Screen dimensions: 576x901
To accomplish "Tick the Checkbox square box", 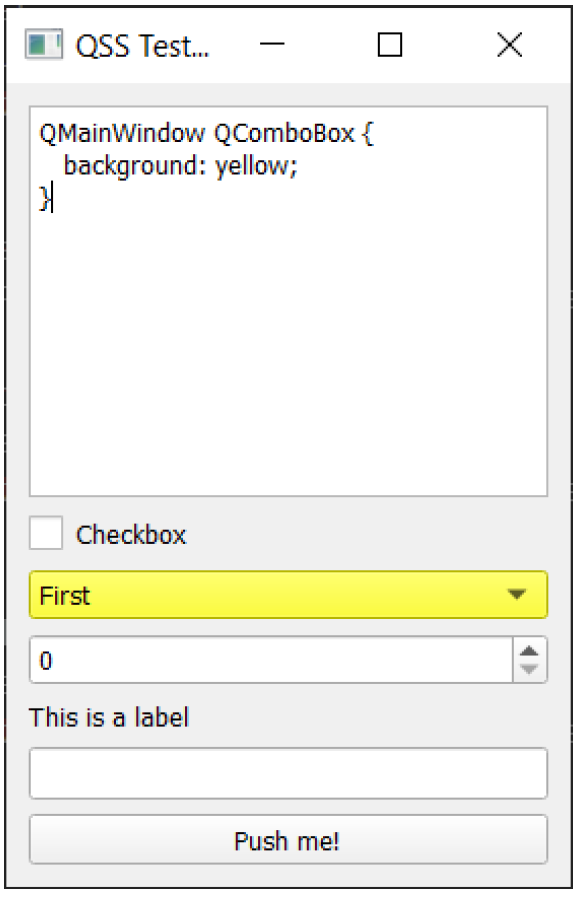I will (x=46, y=533).
